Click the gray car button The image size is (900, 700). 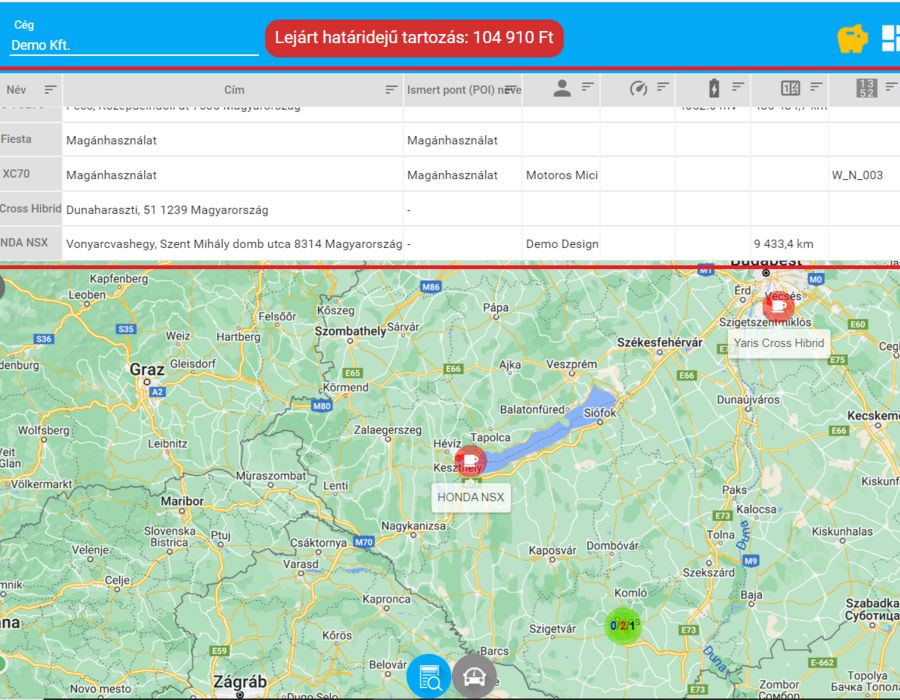[x=474, y=677]
